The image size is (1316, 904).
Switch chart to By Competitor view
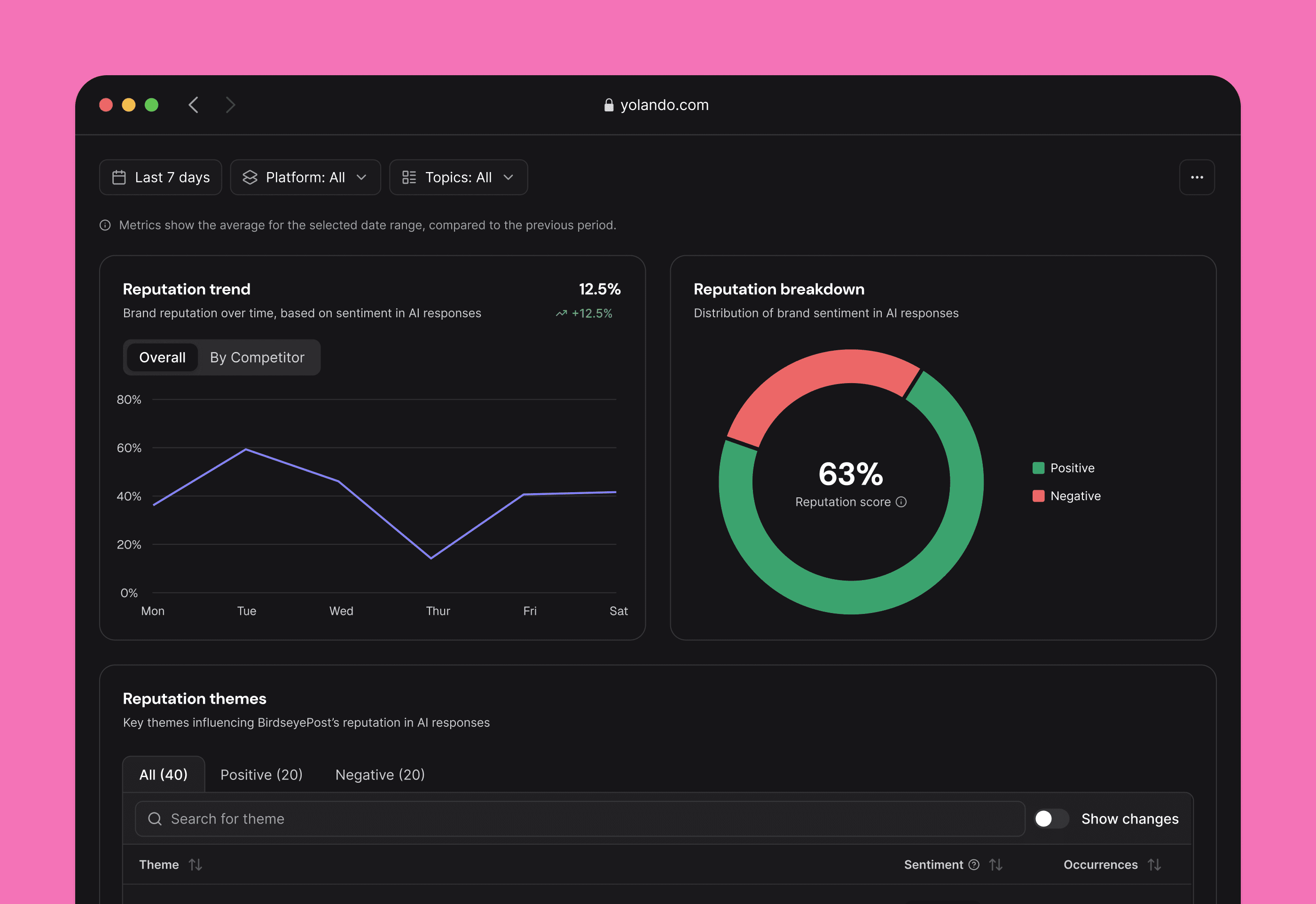click(x=257, y=357)
